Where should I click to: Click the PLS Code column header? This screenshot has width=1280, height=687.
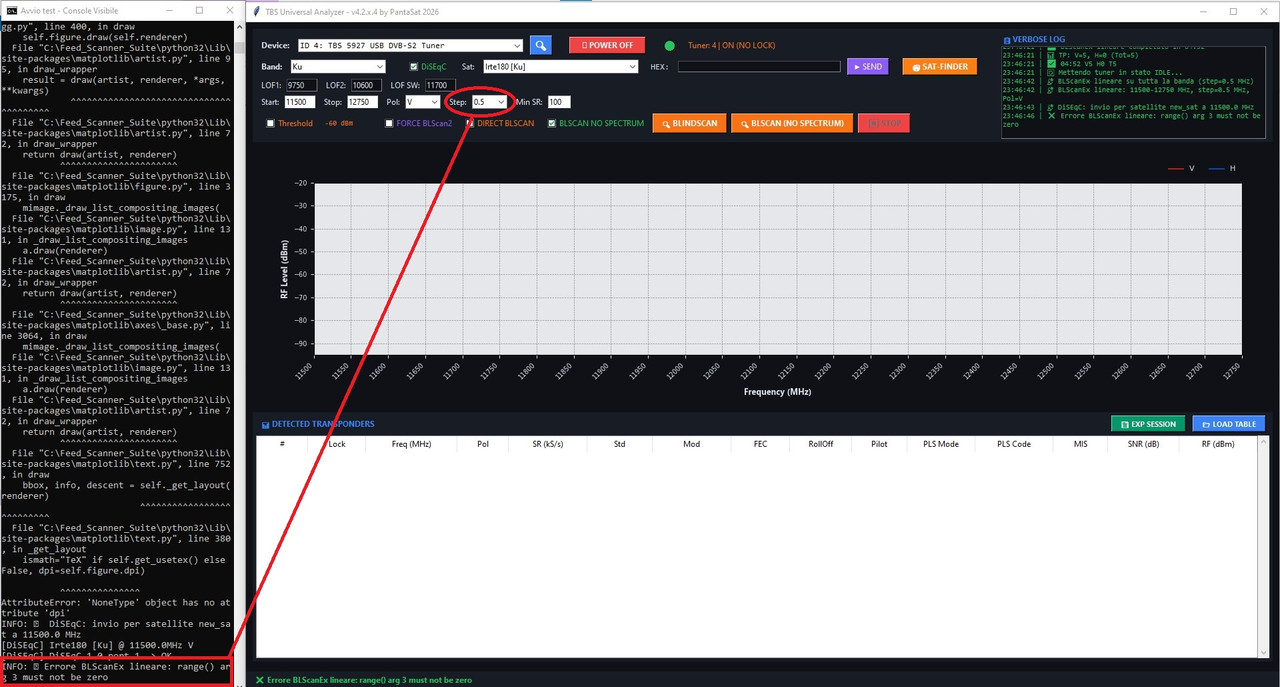1014,444
